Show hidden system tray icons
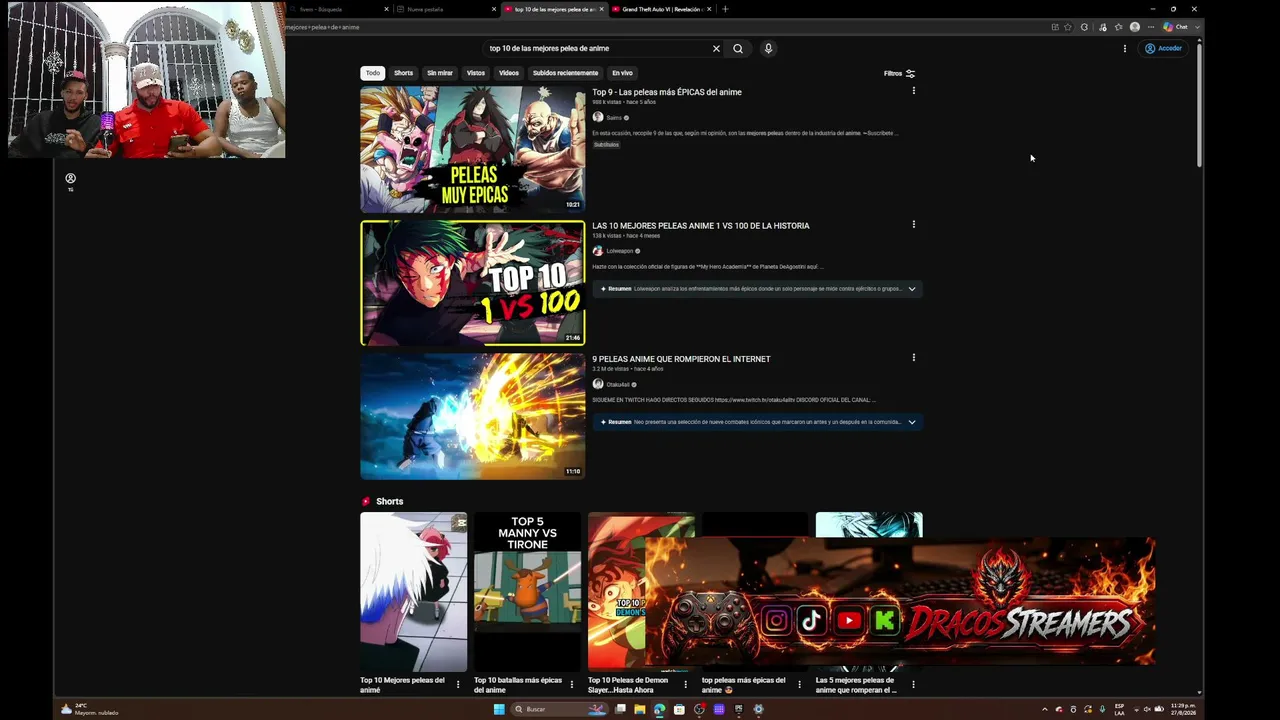Screen dimensions: 1280x720 coord(1045,709)
